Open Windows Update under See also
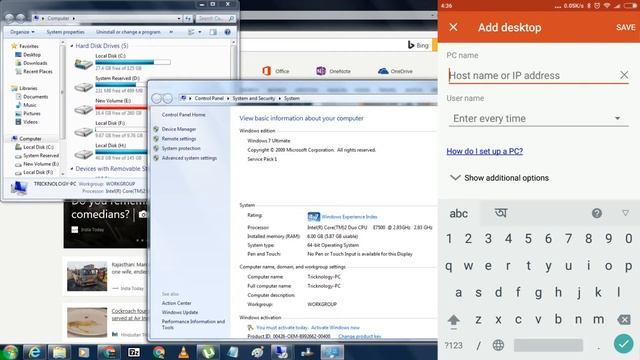 pyautogui.click(x=180, y=312)
